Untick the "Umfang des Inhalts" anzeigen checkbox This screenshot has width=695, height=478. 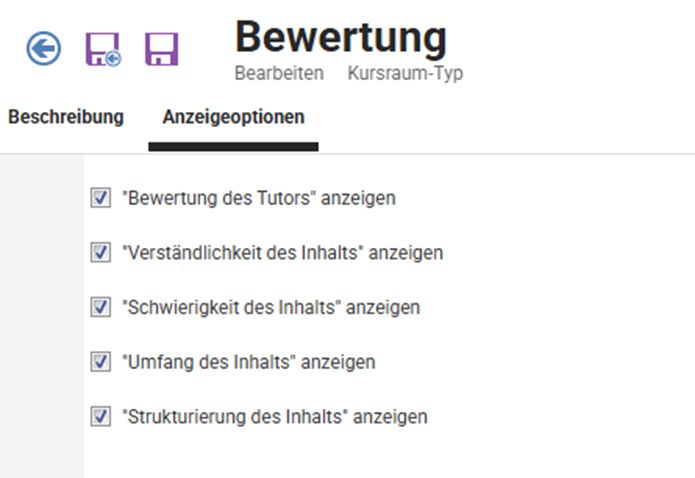tap(100, 361)
